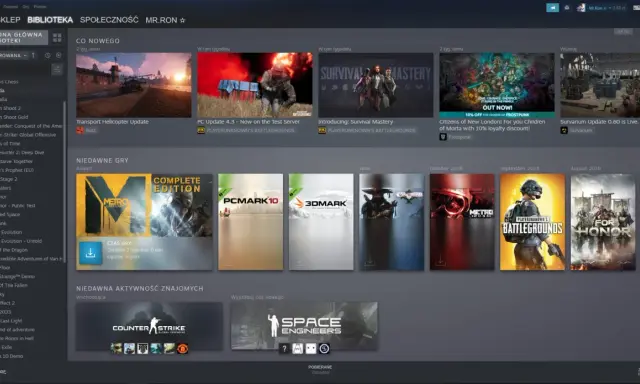Open Introducing: Survival Mastery headline

pos(356,122)
